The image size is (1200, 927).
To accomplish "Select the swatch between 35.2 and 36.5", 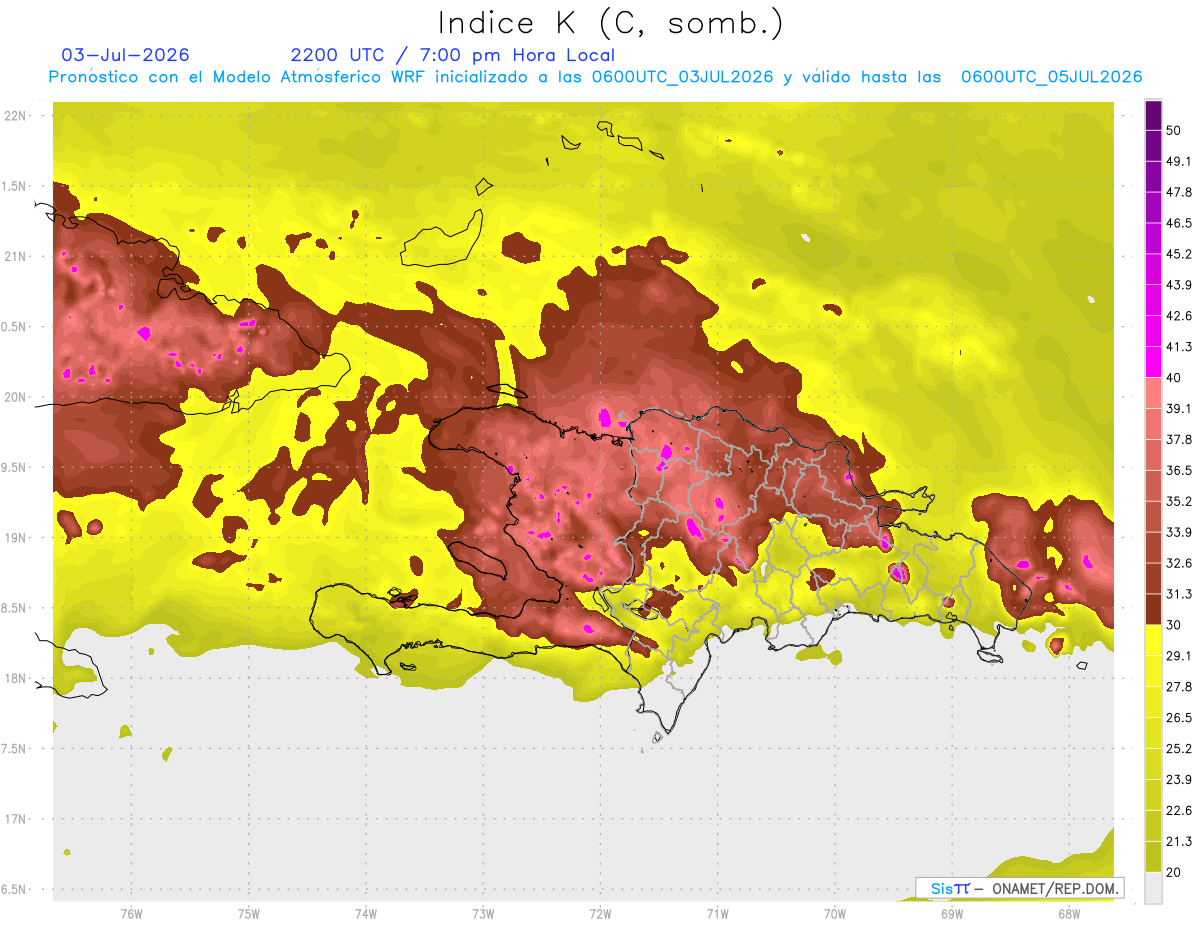I will pos(1153,486).
